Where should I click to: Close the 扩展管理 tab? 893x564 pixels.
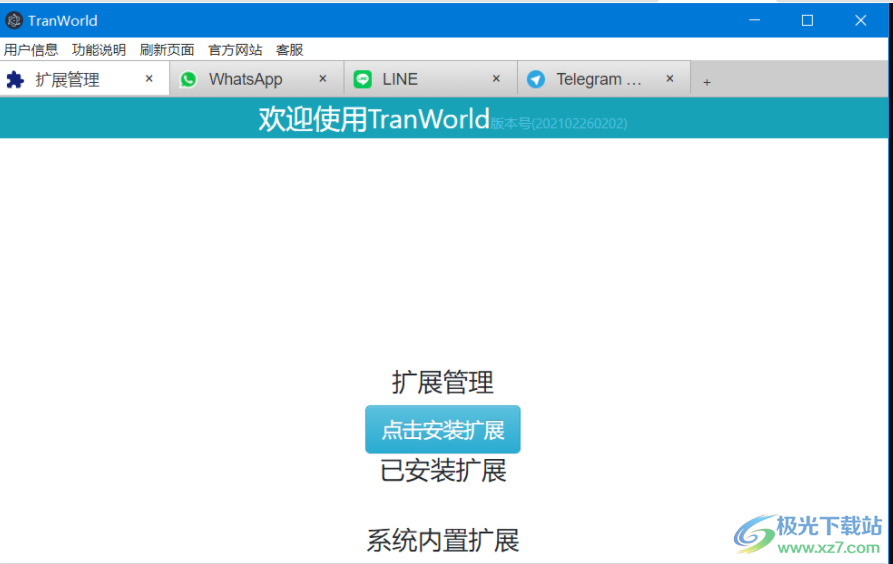(x=149, y=79)
